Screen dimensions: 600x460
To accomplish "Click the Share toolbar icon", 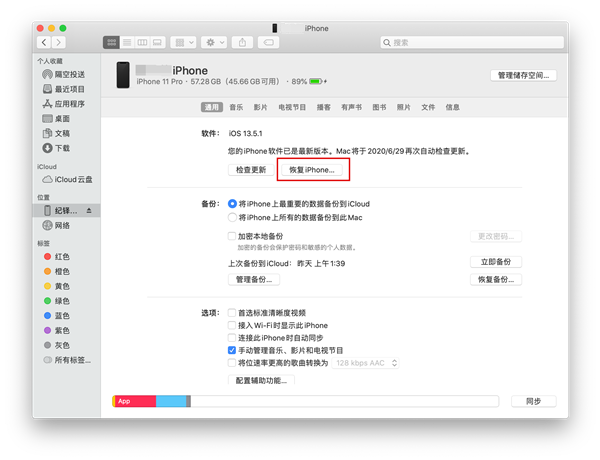I will (x=242, y=42).
